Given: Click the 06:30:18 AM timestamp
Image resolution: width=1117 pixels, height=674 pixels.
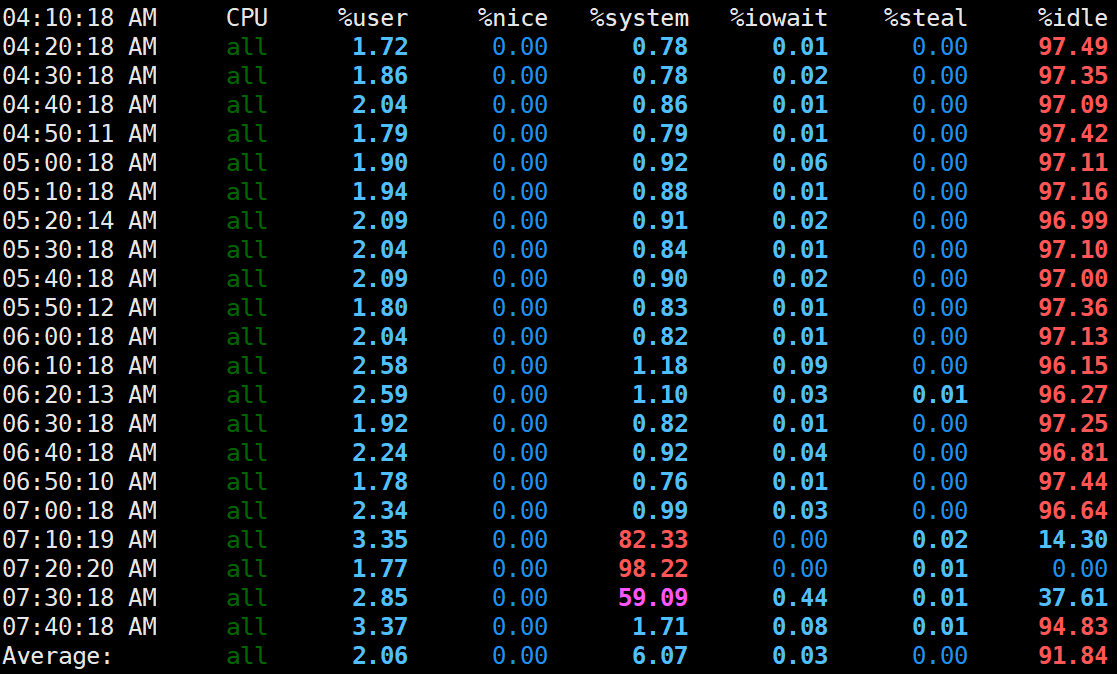Looking at the screenshot, I should (80, 424).
